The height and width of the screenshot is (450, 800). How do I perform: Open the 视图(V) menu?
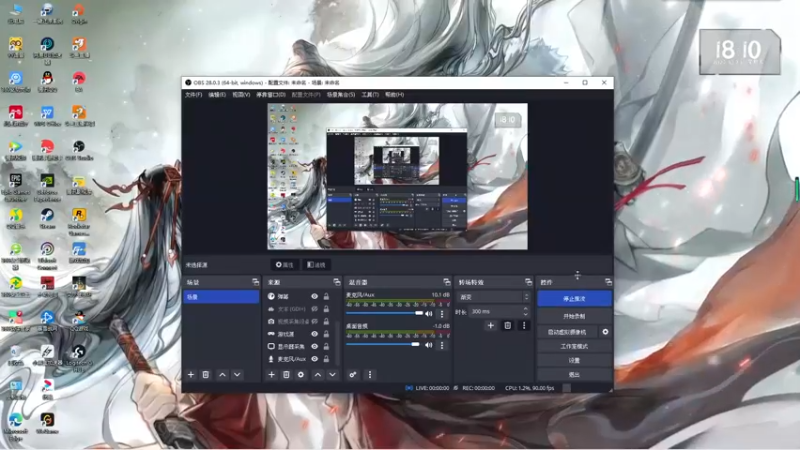tap(241, 94)
